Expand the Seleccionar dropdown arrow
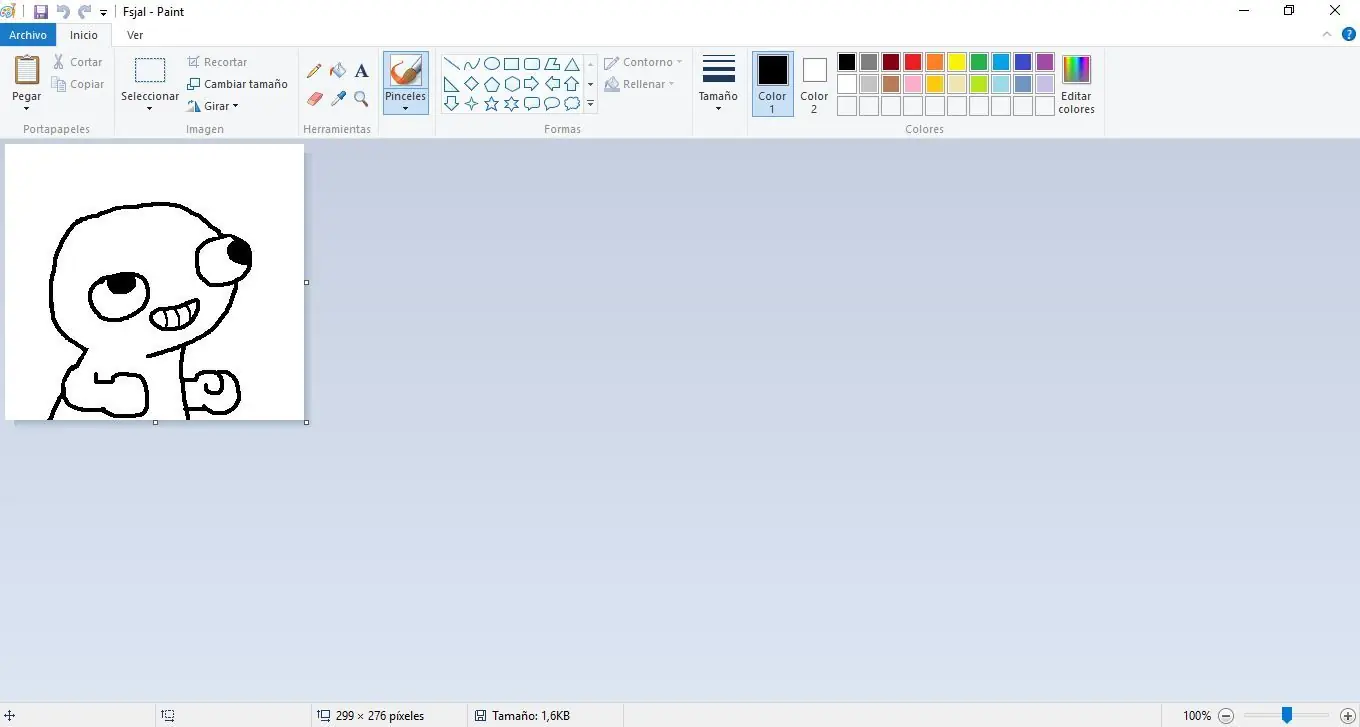Image resolution: width=1360 pixels, height=727 pixels. [150, 108]
